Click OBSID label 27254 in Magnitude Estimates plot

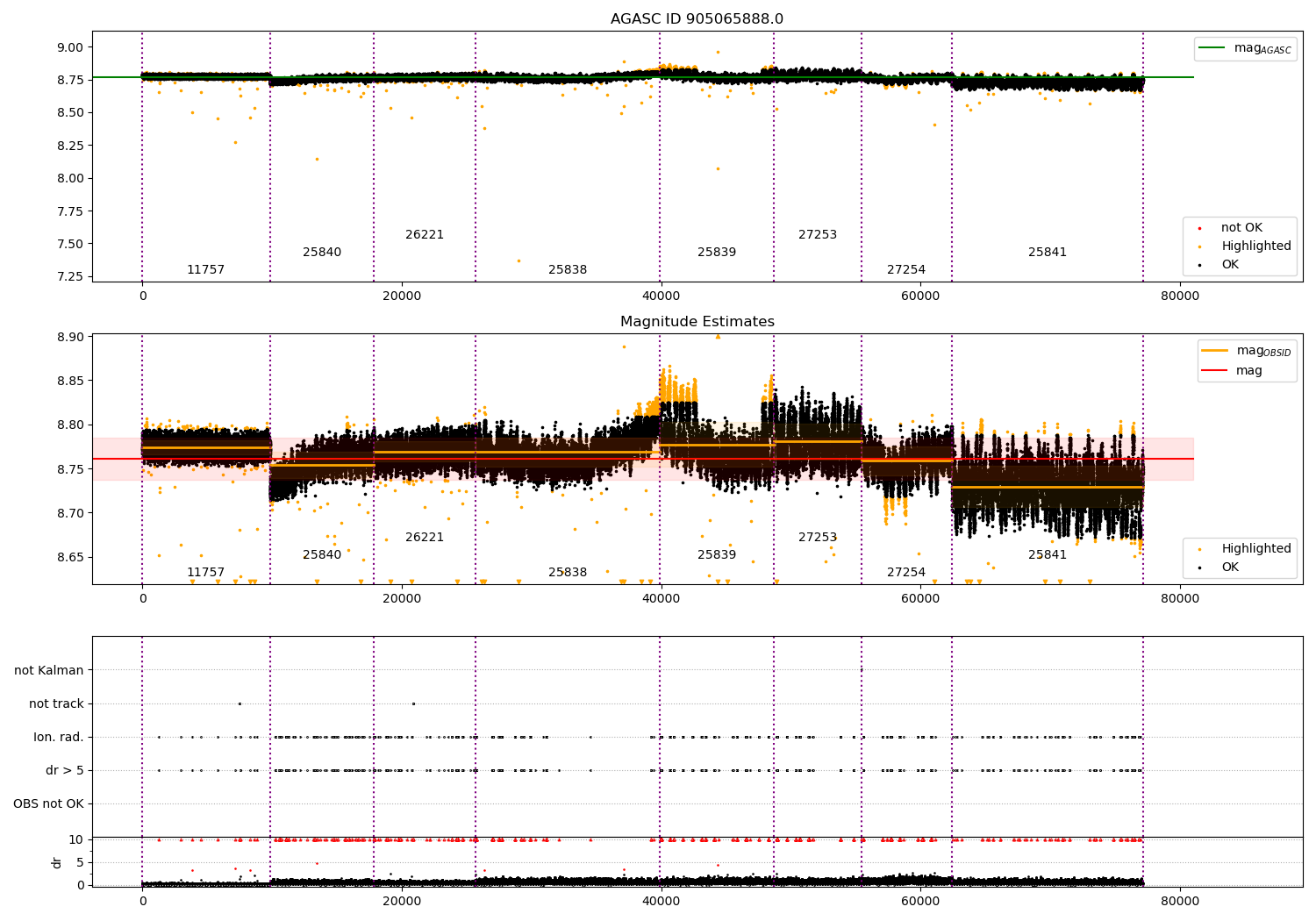[x=906, y=573]
